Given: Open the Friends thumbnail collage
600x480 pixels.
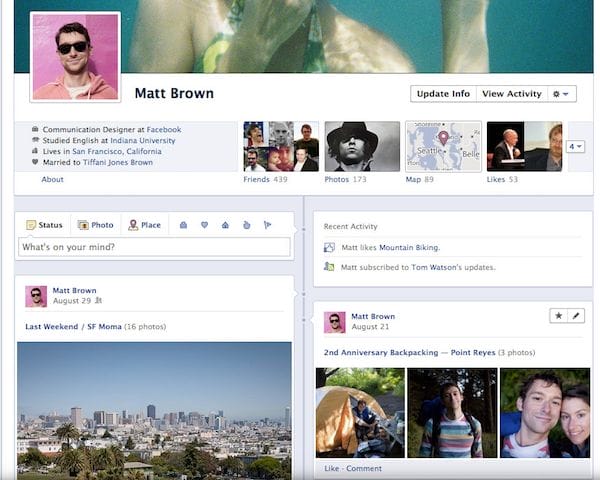Looking at the screenshot, I should coord(281,147).
